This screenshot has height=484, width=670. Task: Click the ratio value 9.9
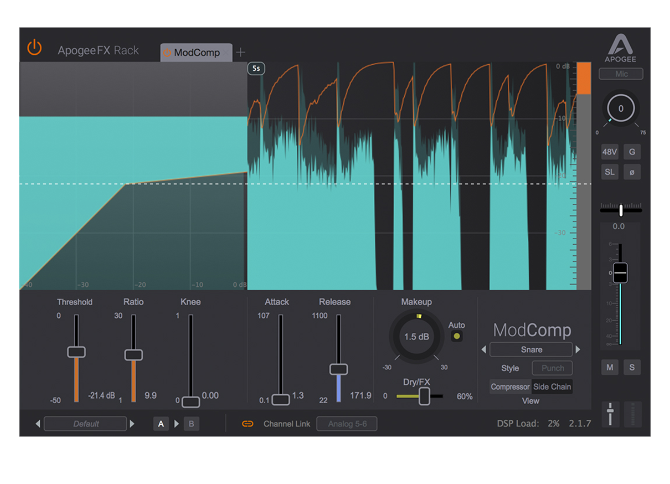(150, 396)
